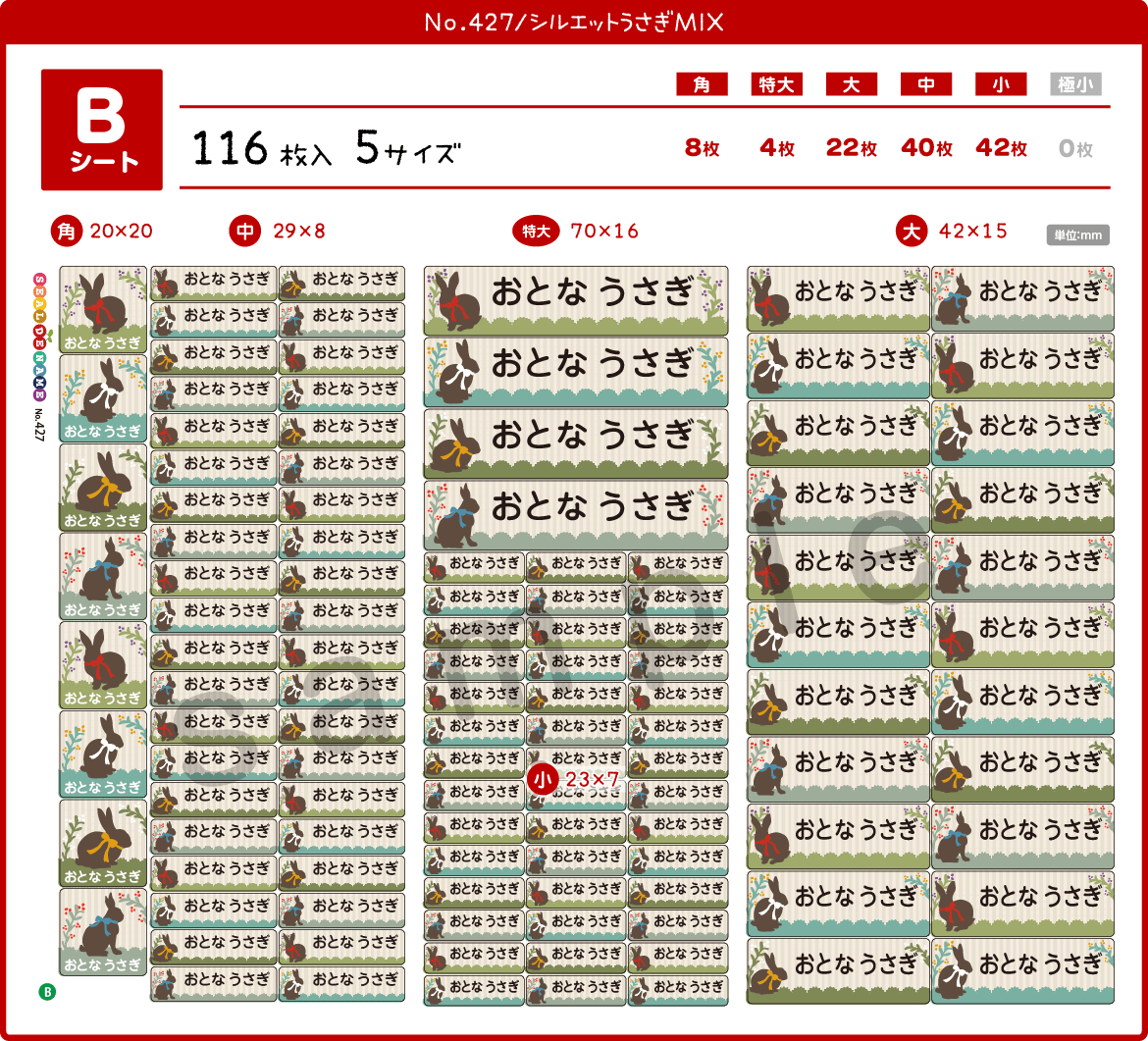This screenshot has height=1041, width=1148.
Task: Click the 116 枚入 text
Action: (x=262, y=148)
